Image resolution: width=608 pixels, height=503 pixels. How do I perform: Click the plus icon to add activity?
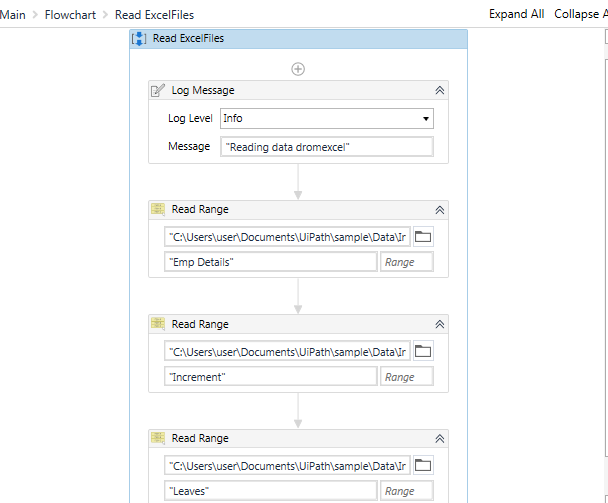pyautogui.click(x=298, y=69)
